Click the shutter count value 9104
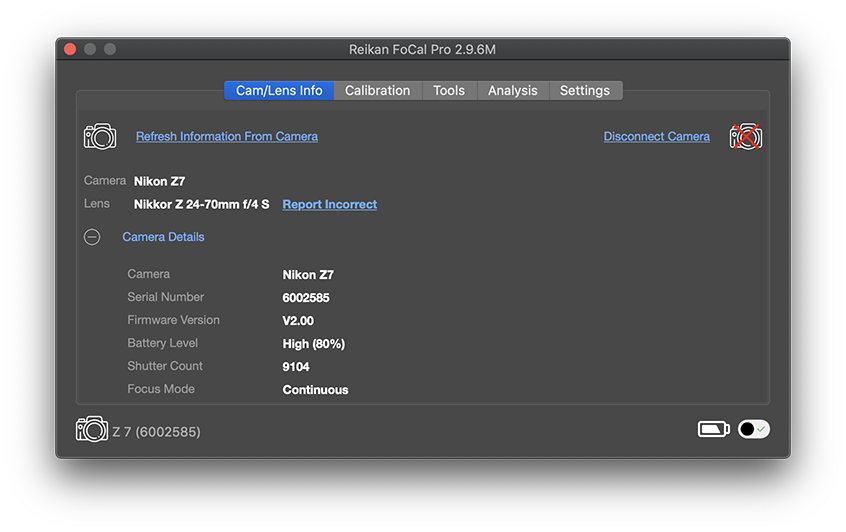Image resolution: width=846 pixels, height=532 pixels. (296, 367)
